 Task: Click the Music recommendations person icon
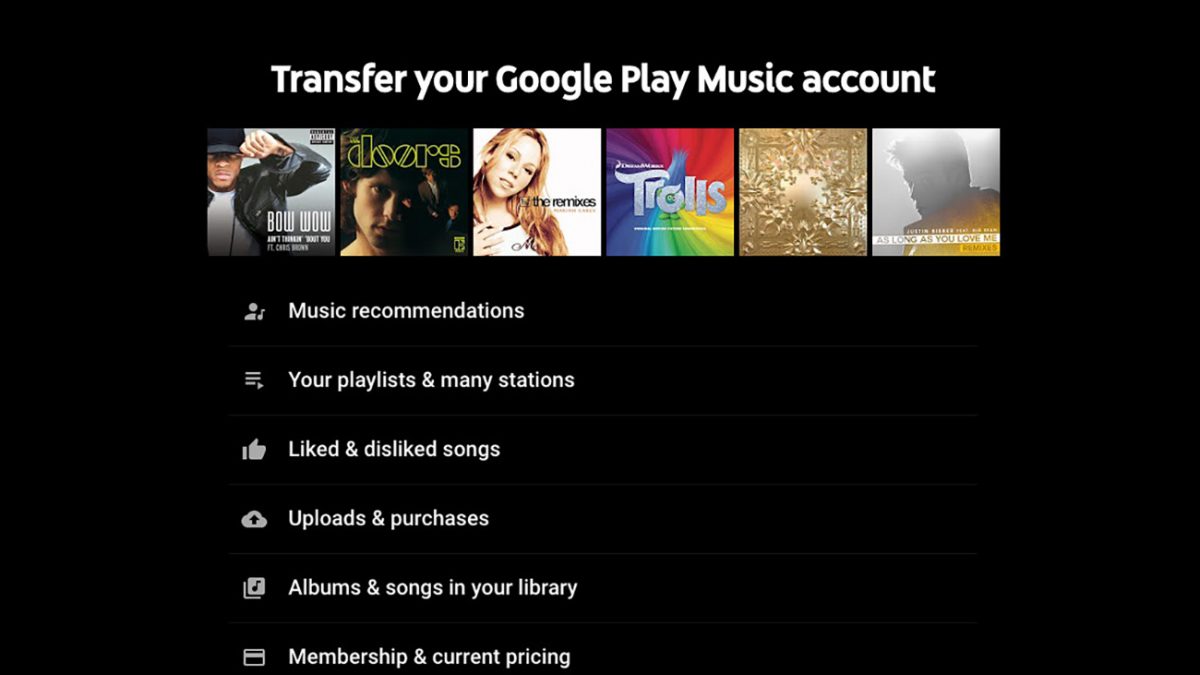(x=254, y=311)
